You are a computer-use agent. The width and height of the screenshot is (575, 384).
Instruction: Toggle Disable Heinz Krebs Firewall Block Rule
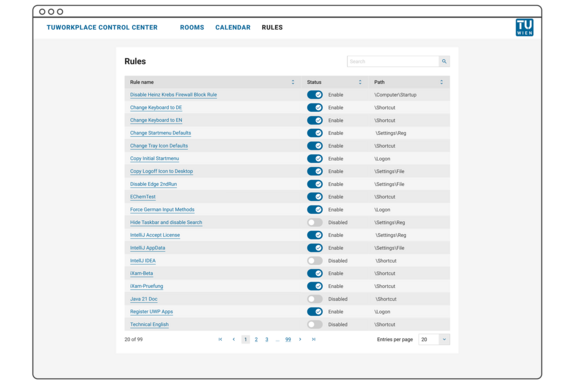(x=315, y=95)
